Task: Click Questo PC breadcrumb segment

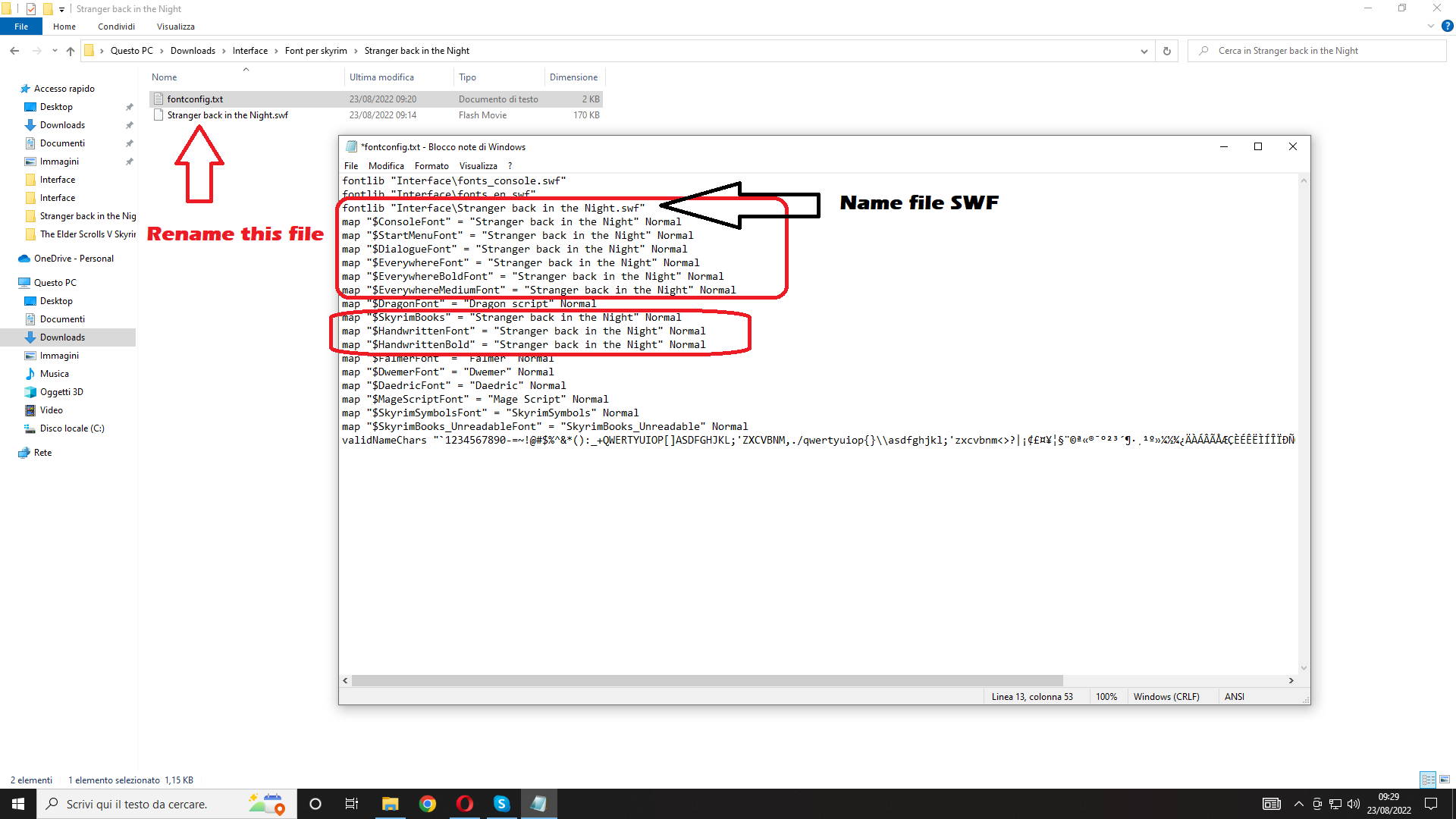Action: (x=131, y=51)
